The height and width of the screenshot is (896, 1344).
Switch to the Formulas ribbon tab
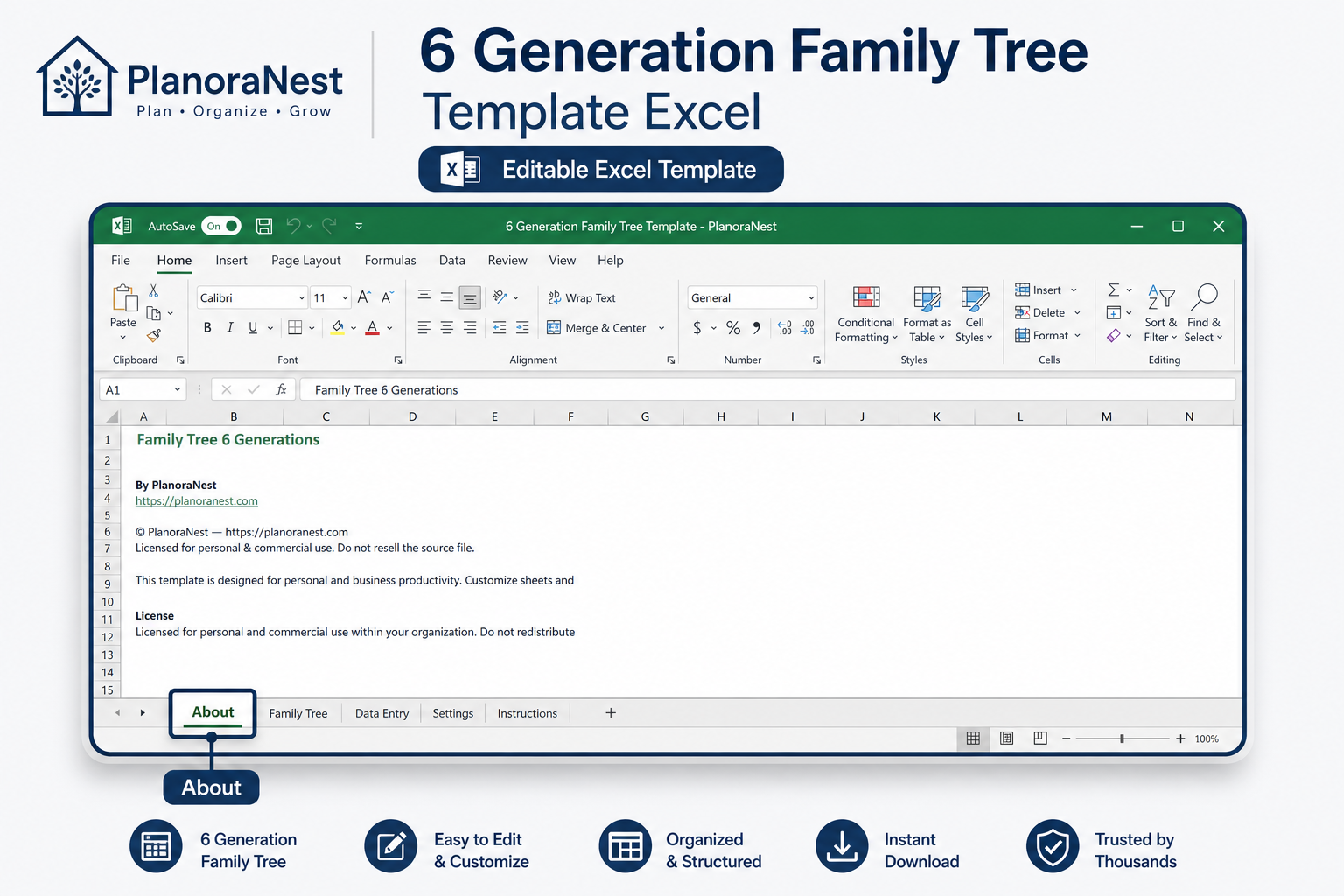point(390,260)
